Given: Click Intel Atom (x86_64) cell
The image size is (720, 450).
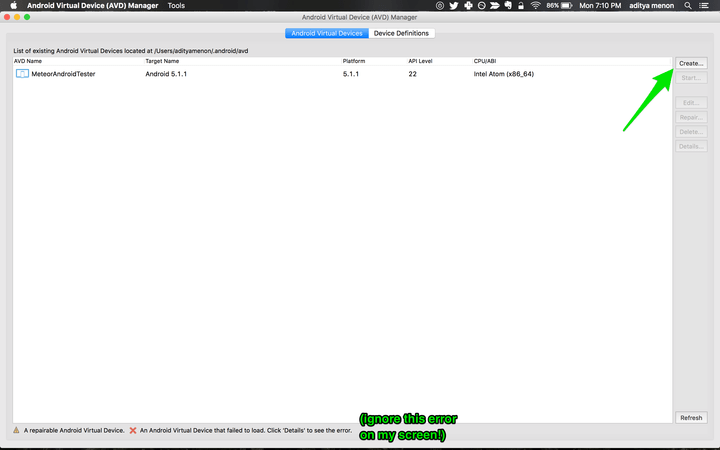Looking at the screenshot, I should pyautogui.click(x=504, y=74).
